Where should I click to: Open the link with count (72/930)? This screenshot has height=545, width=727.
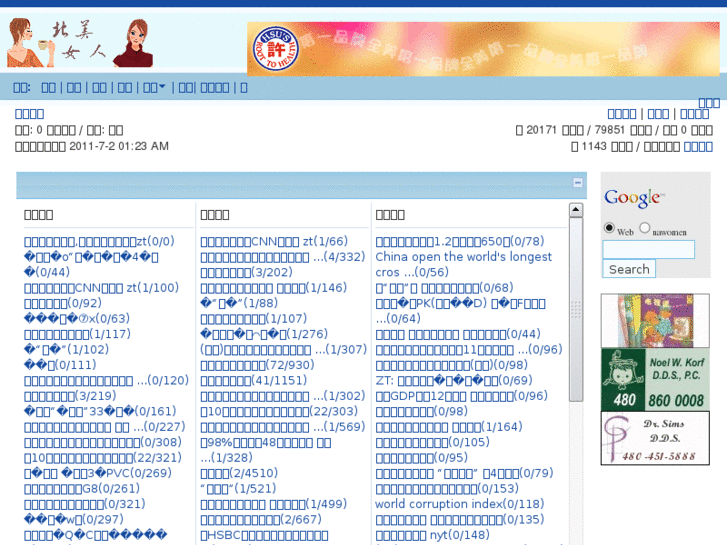coord(257,365)
